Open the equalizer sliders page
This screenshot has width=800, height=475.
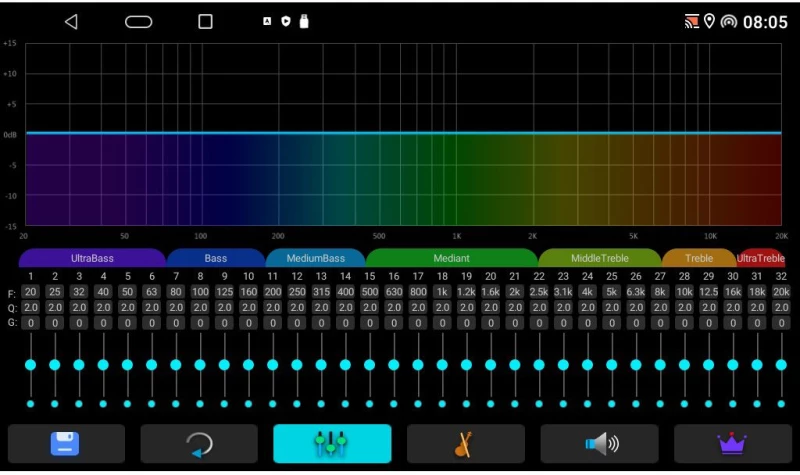pos(332,444)
